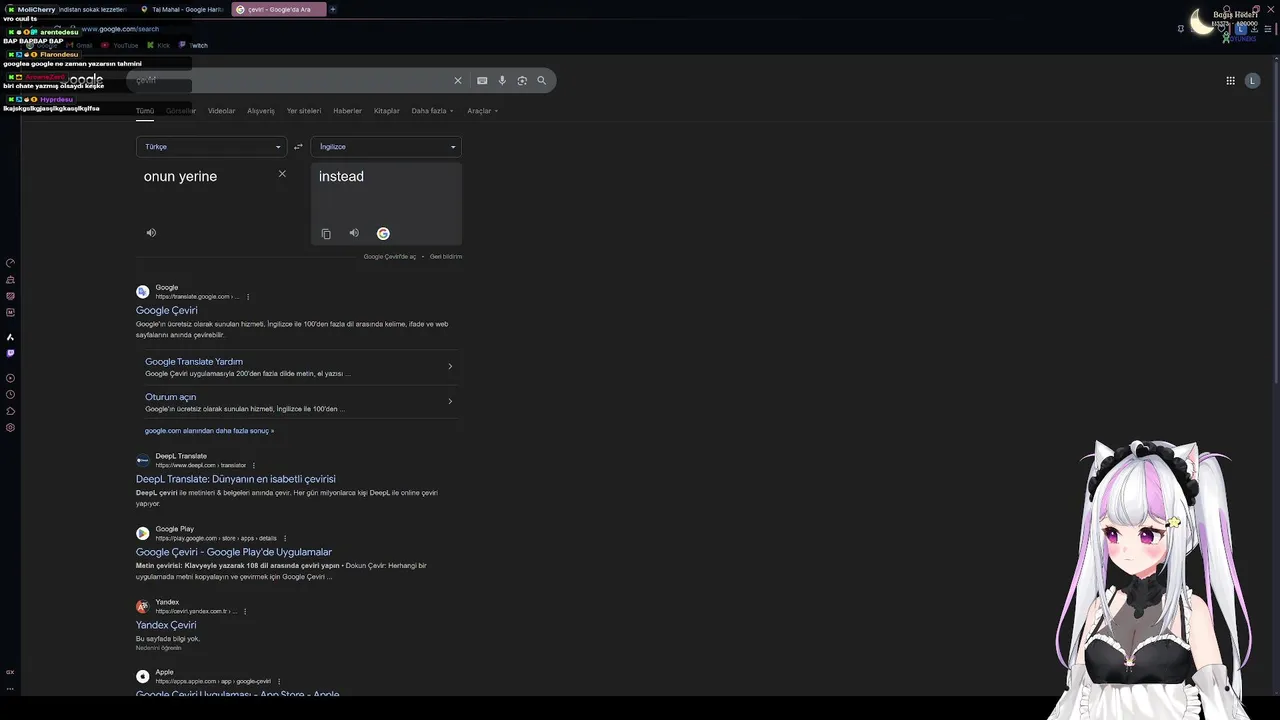Copy the translation 'instead'
The height and width of the screenshot is (720, 1280).
[x=326, y=234]
